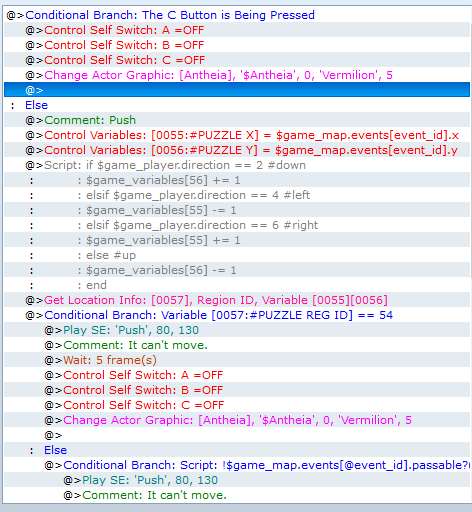The height and width of the screenshot is (512, 472).
Task: Select the Else line preceding 'Comment: Push'
Action: (x=237, y=105)
